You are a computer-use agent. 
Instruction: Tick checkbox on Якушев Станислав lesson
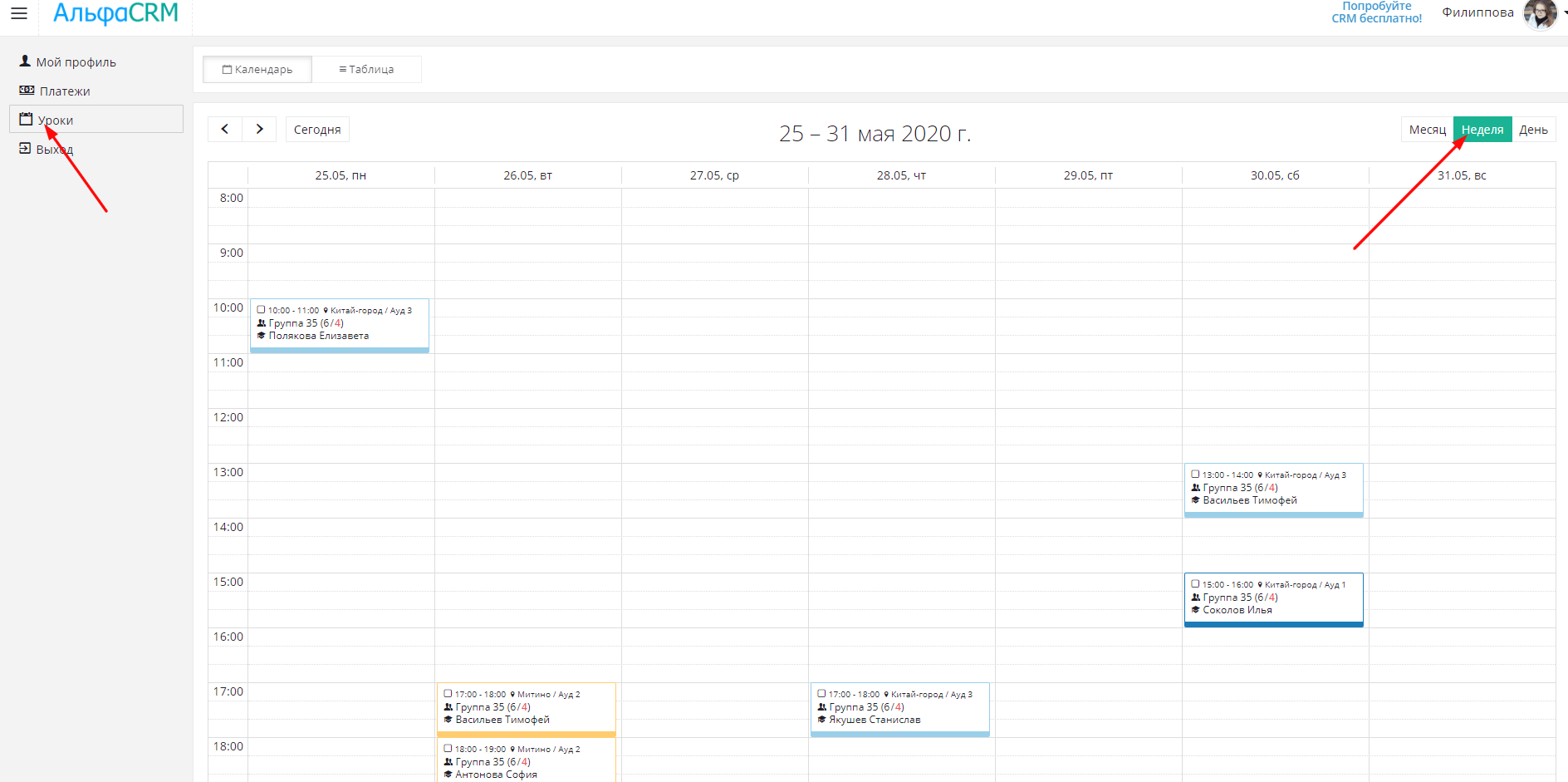click(x=822, y=694)
